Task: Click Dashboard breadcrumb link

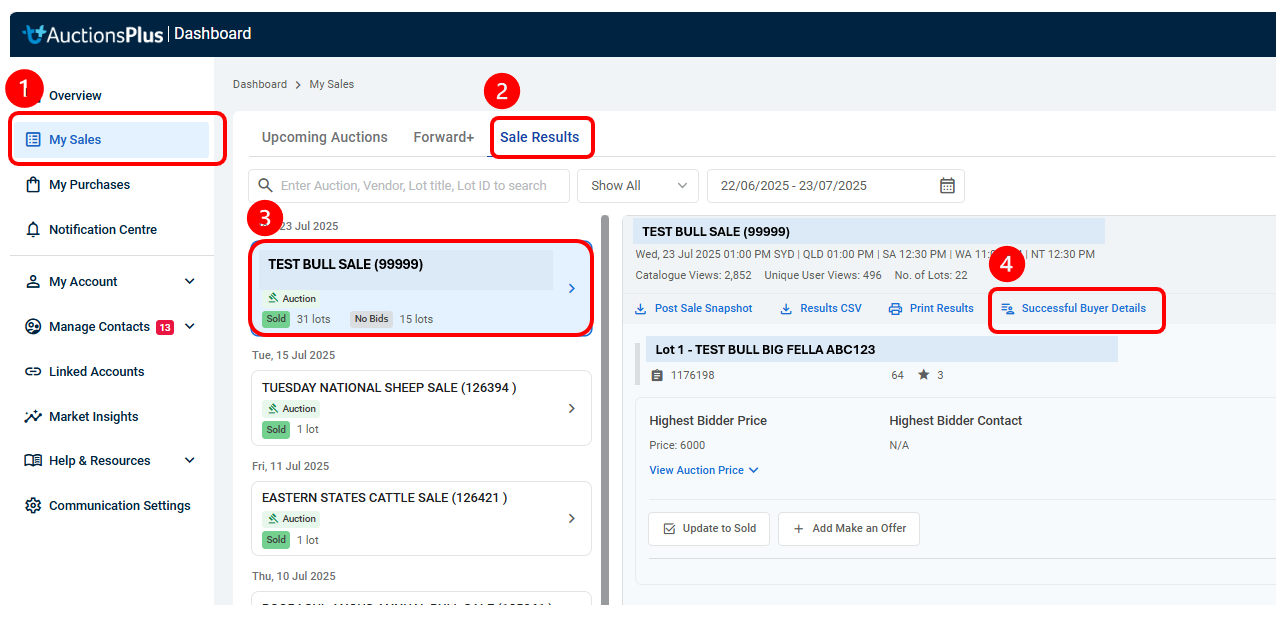Action: coord(260,85)
